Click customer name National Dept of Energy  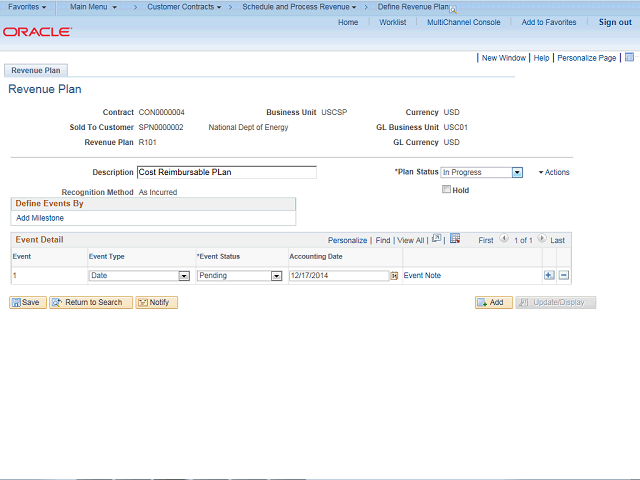point(248,127)
